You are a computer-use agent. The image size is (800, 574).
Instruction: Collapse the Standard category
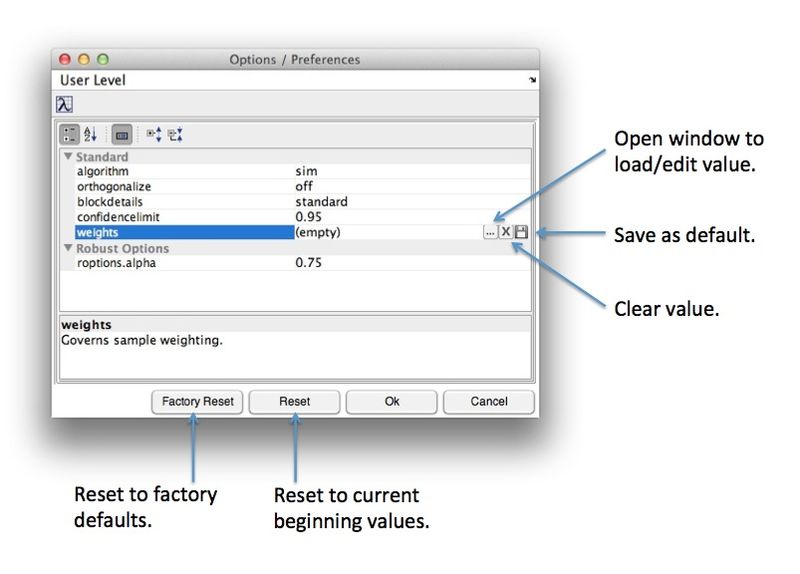68,157
